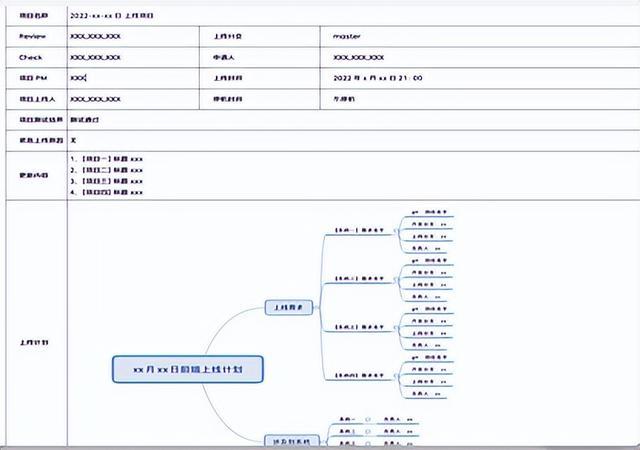The image size is (640, 450).
Task: Click the XXX_XXX_XXX value right of master row
Action: (x=358, y=57)
